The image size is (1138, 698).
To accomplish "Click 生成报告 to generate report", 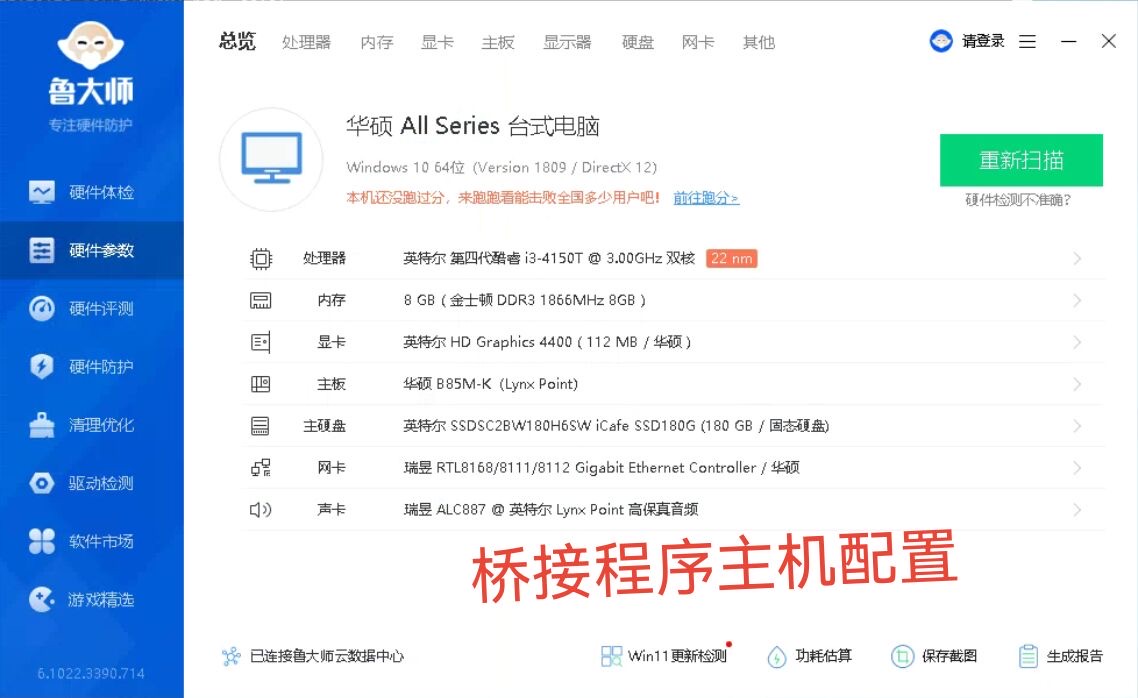I will [1060, 656].
